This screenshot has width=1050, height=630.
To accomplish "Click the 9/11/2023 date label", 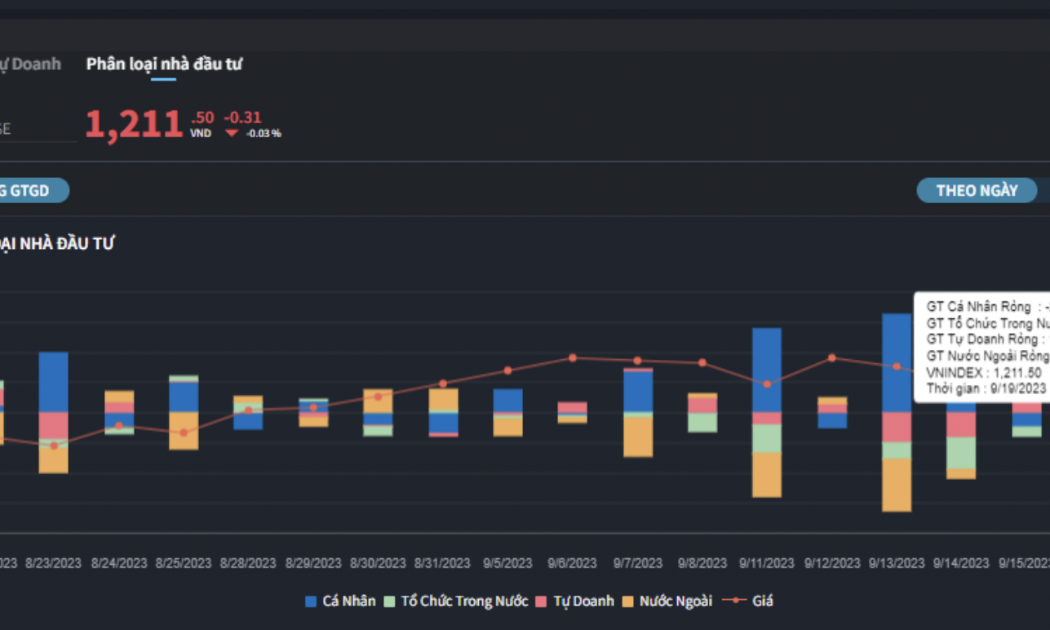I will click(x=767, y=564).
